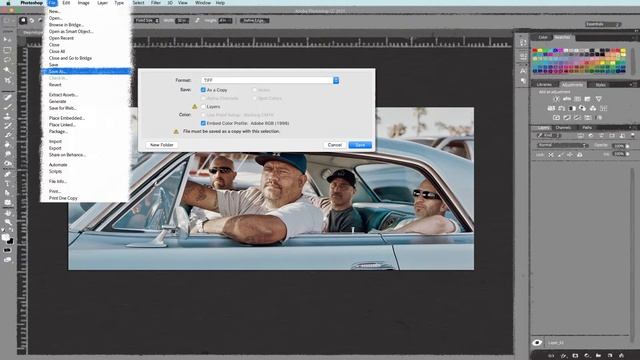Open the Format dropdown showing TIFF
Viewport: 640px width, 360px height.
pyautogui.click(x=270, y=80)
